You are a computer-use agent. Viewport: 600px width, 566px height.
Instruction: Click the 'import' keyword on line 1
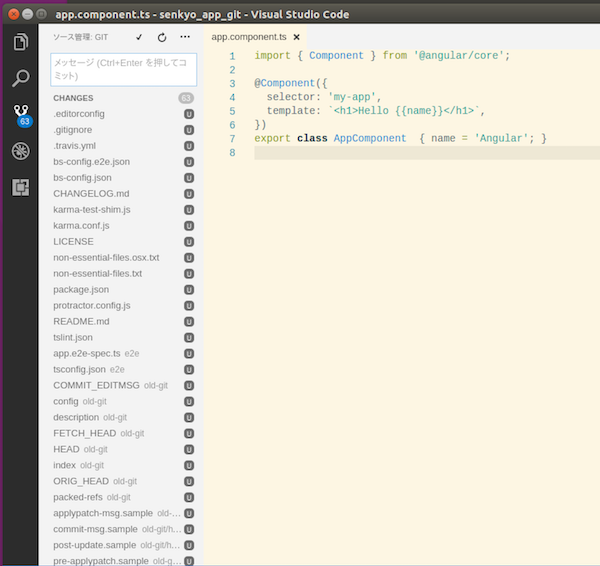pos(272,55)
